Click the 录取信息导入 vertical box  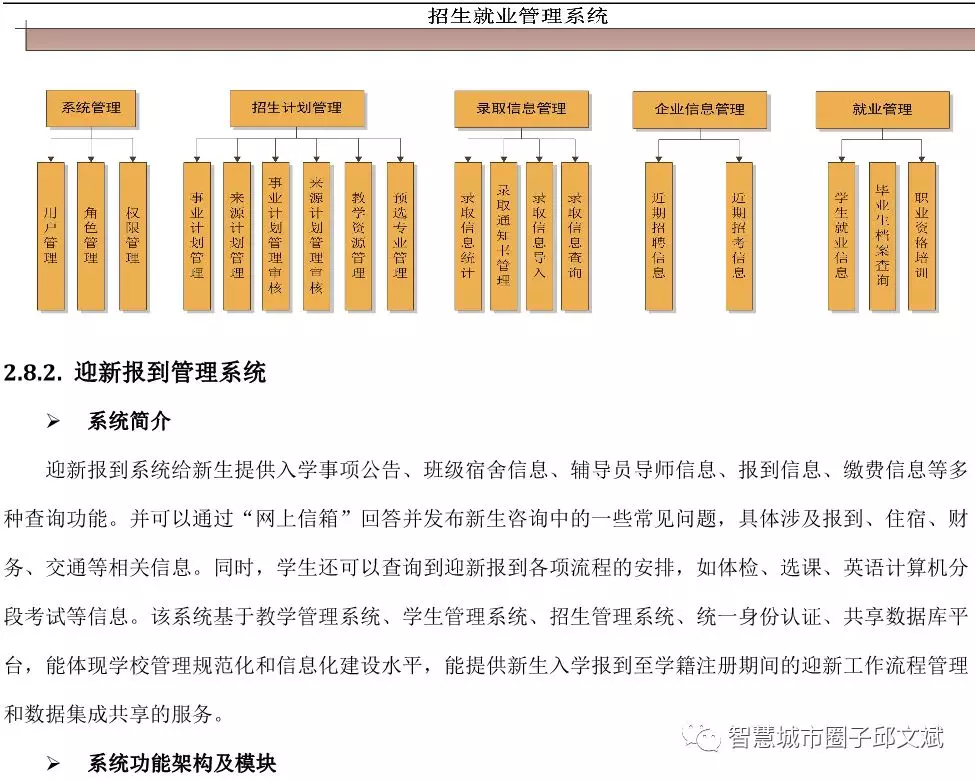click(x=539, y=236)
